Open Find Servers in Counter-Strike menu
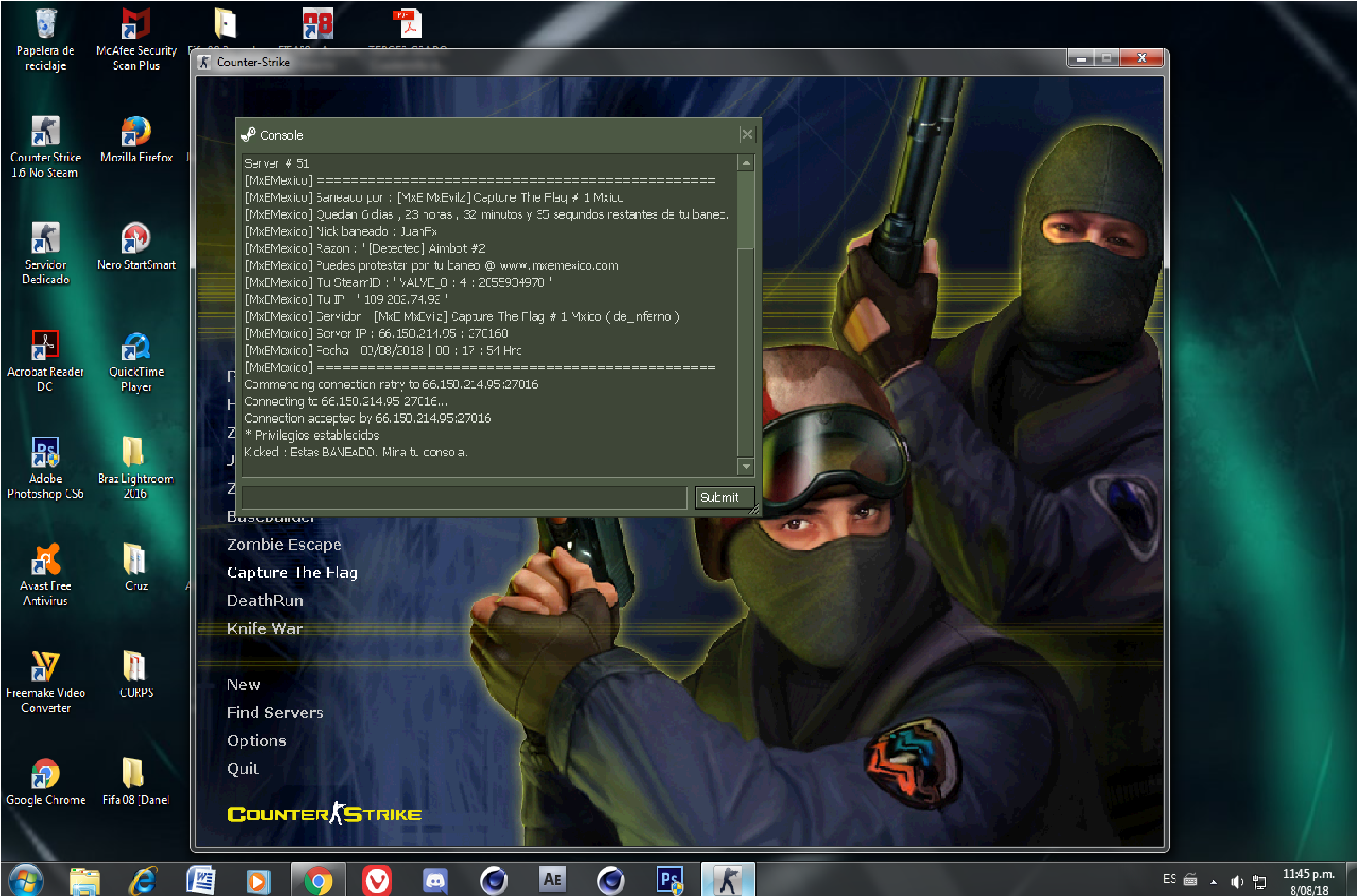This screenshot has height=896, width=1357. 275,712
